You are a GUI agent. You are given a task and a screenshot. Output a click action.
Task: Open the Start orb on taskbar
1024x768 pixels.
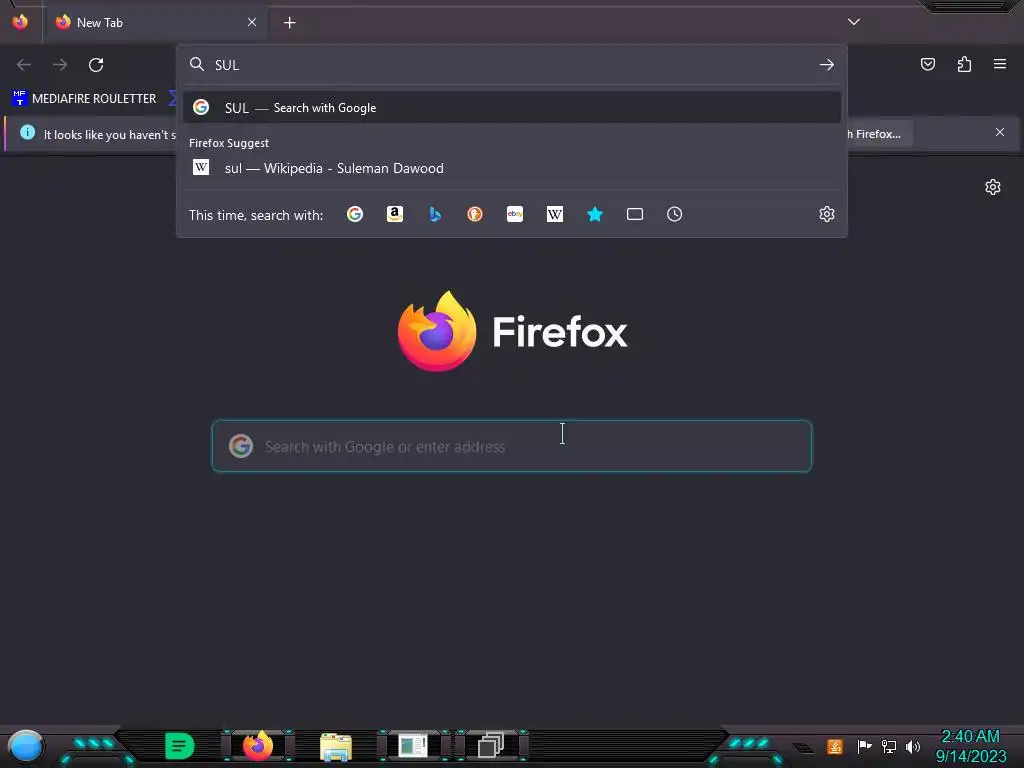coord(25,746)
